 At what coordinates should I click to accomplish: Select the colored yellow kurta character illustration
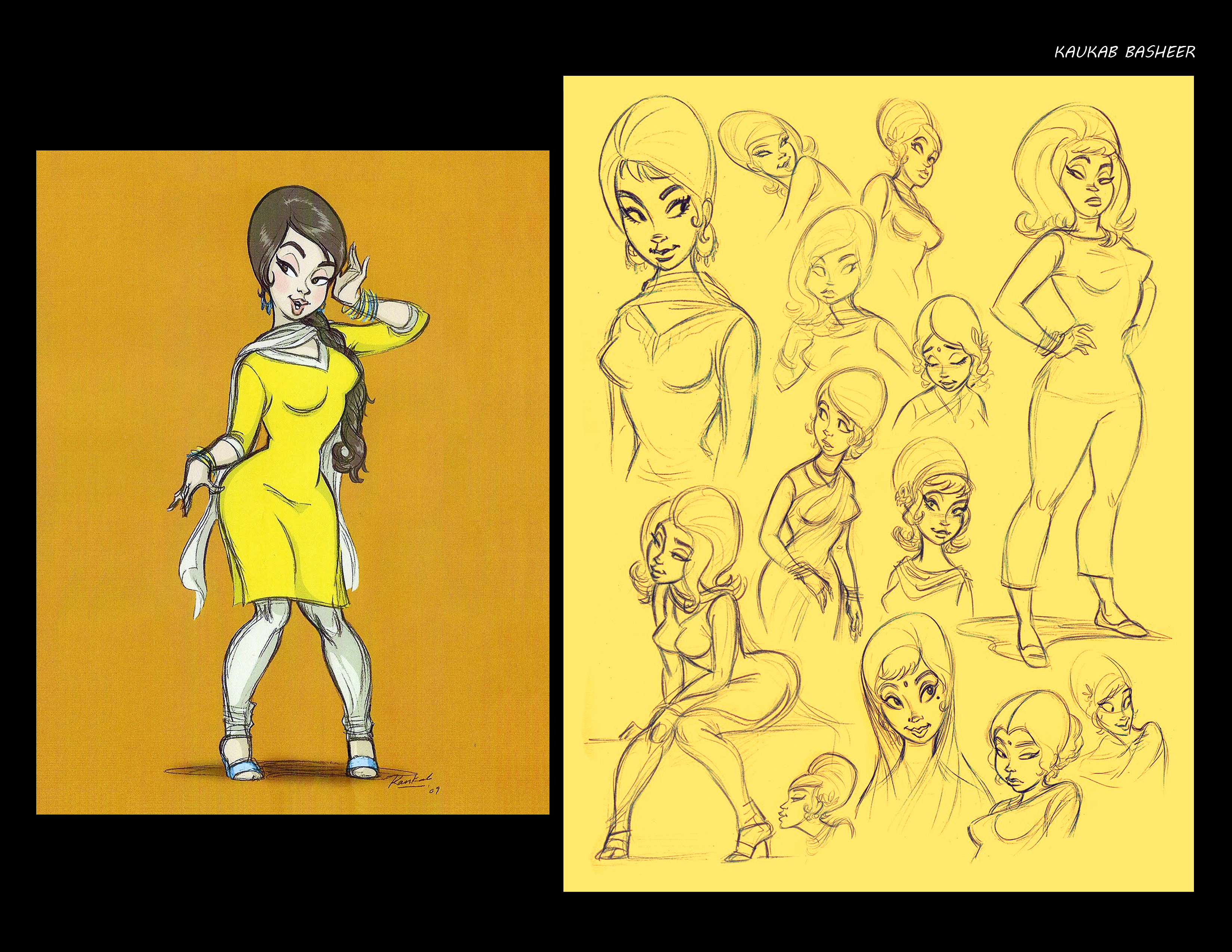293,482
